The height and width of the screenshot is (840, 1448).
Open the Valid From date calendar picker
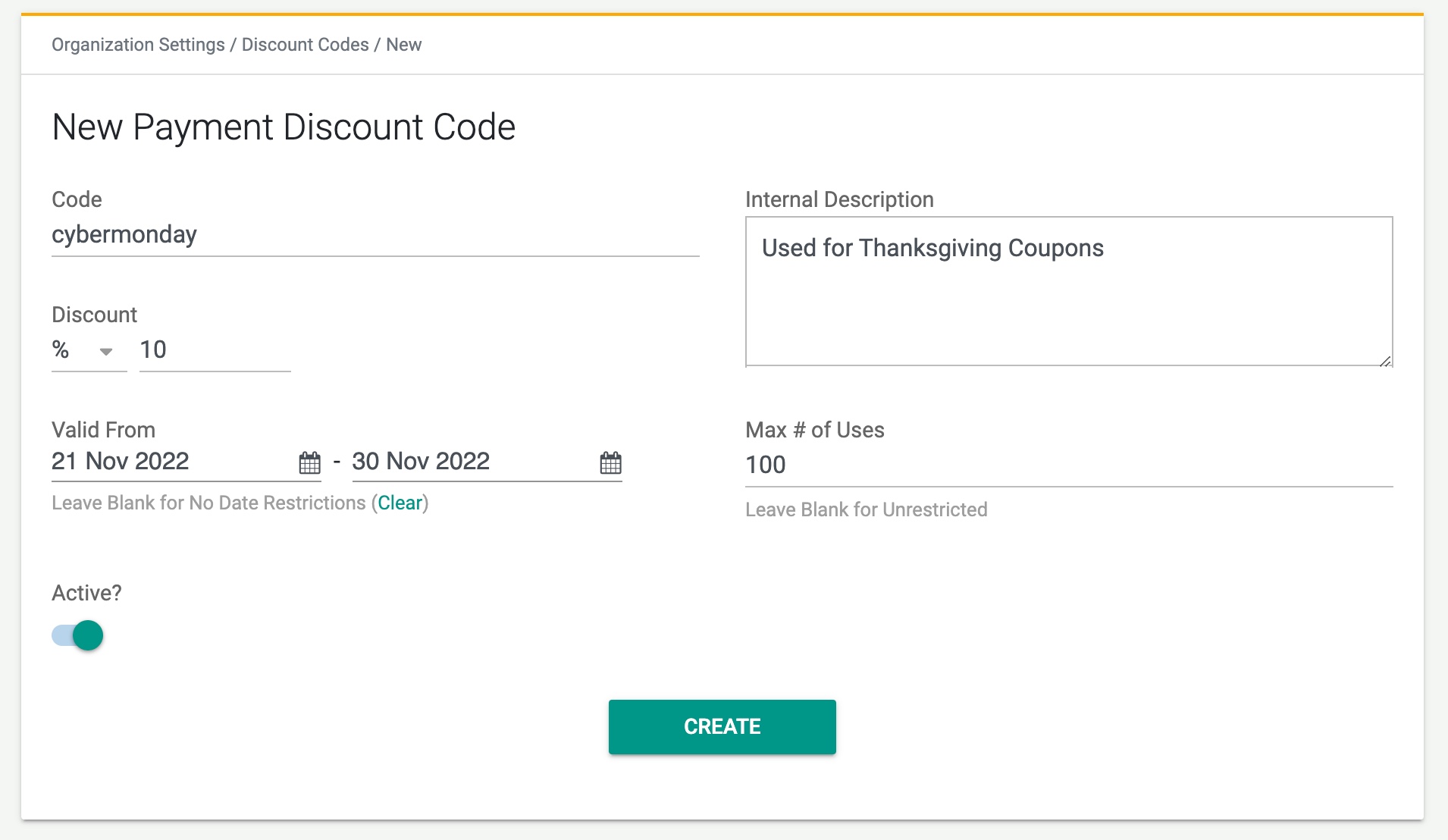[309, 463]
